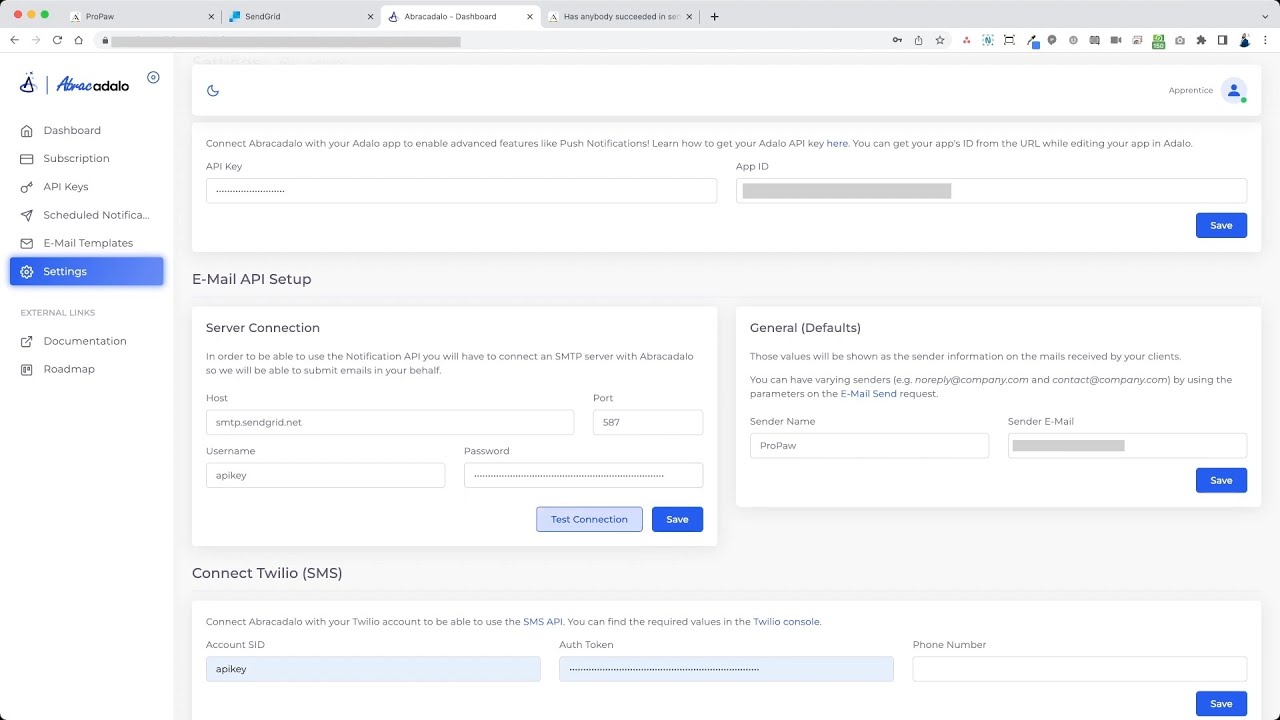1280x720 pixels.
Task: Open the SMS API link
Action: click(543, 621)
